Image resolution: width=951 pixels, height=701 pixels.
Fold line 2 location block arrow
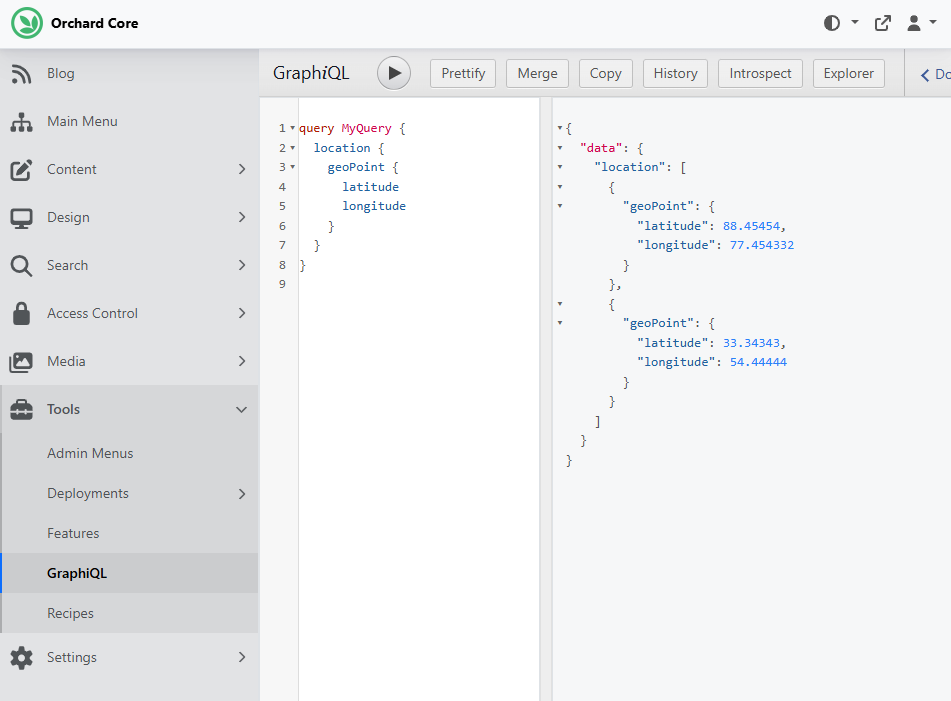pos(293,147)
